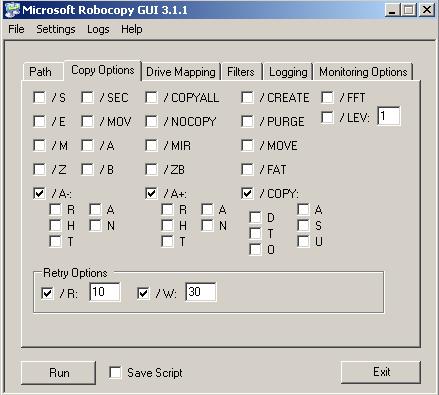This screenshot has width=439, height=395.
Task: Click the /R: retry count field
Action: click(105, 292)
